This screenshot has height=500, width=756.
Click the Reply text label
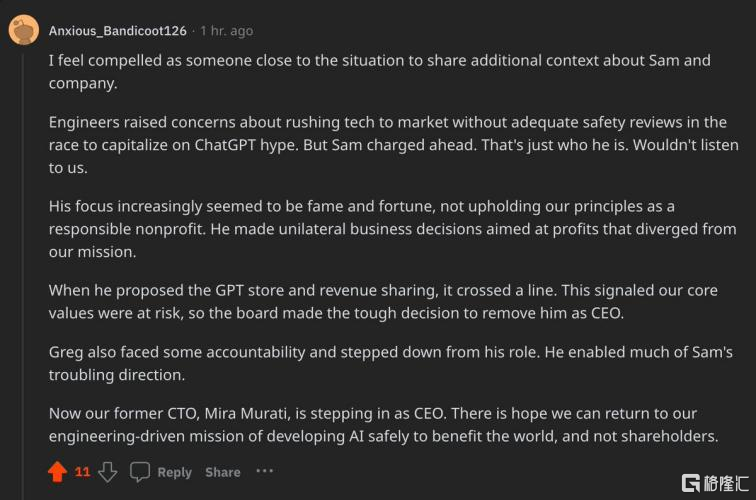(x=174, y=472)
